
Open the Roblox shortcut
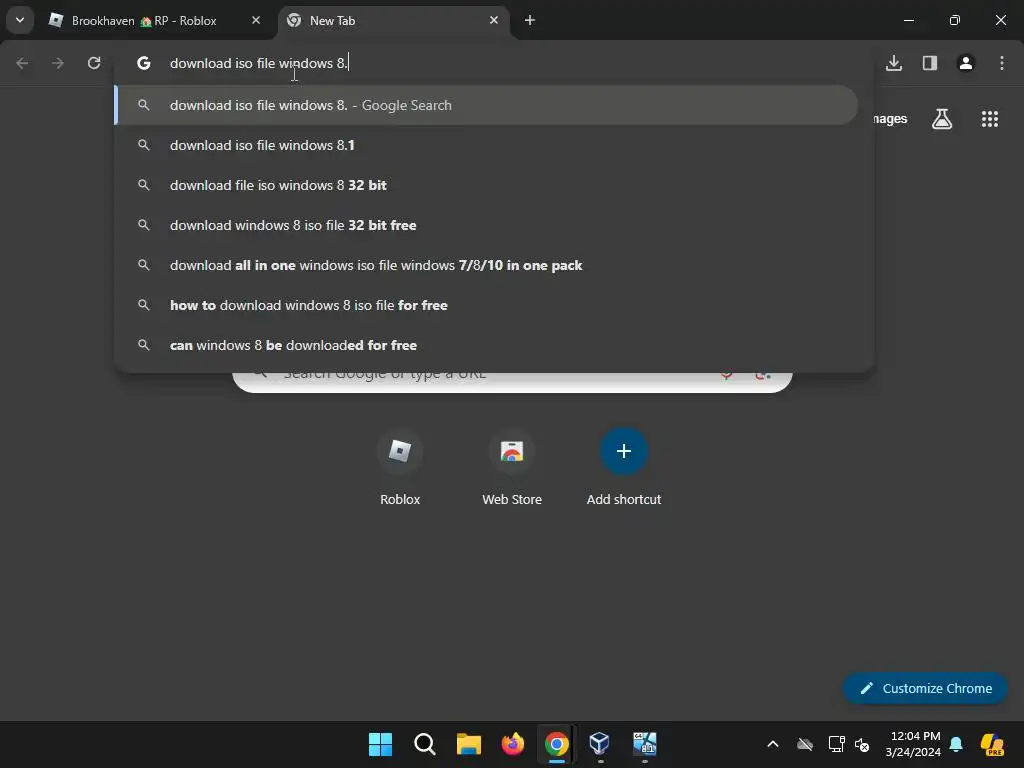(400, 467)
